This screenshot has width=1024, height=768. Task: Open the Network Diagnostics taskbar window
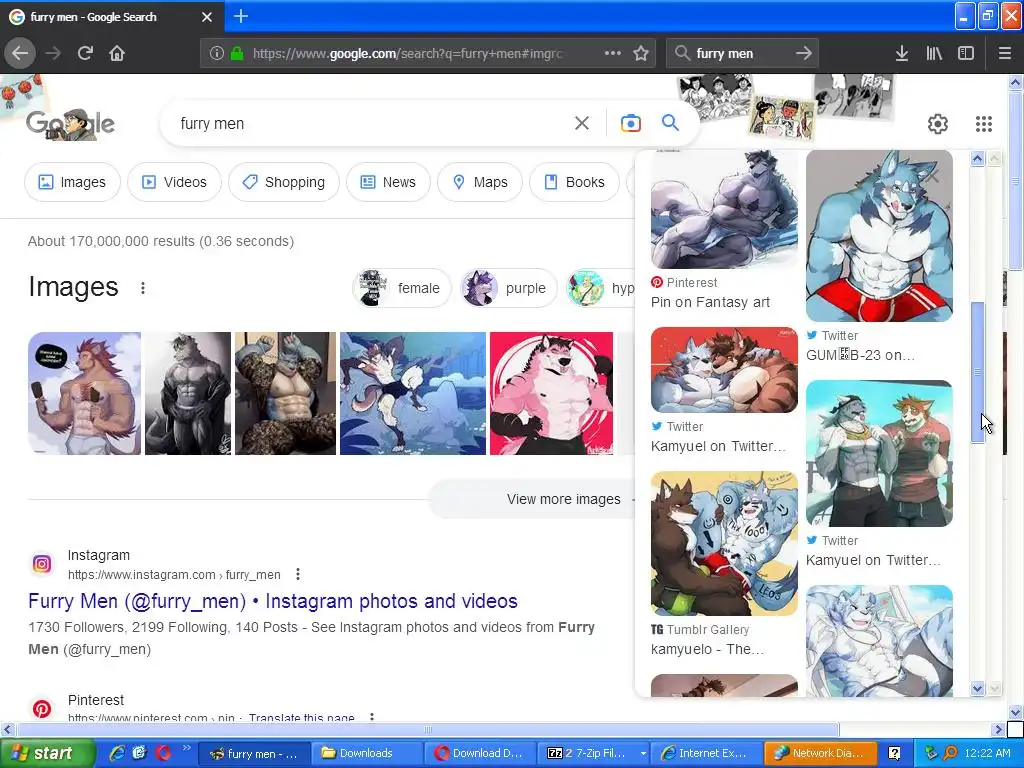[820, 753]
